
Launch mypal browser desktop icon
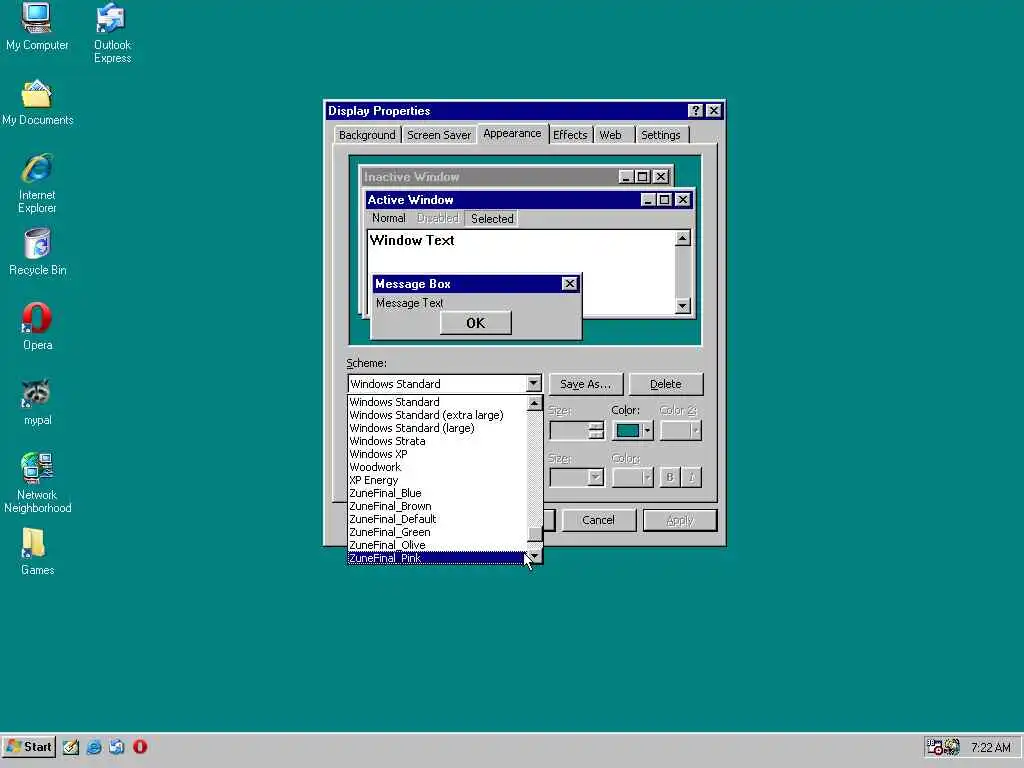coord(37,402)
